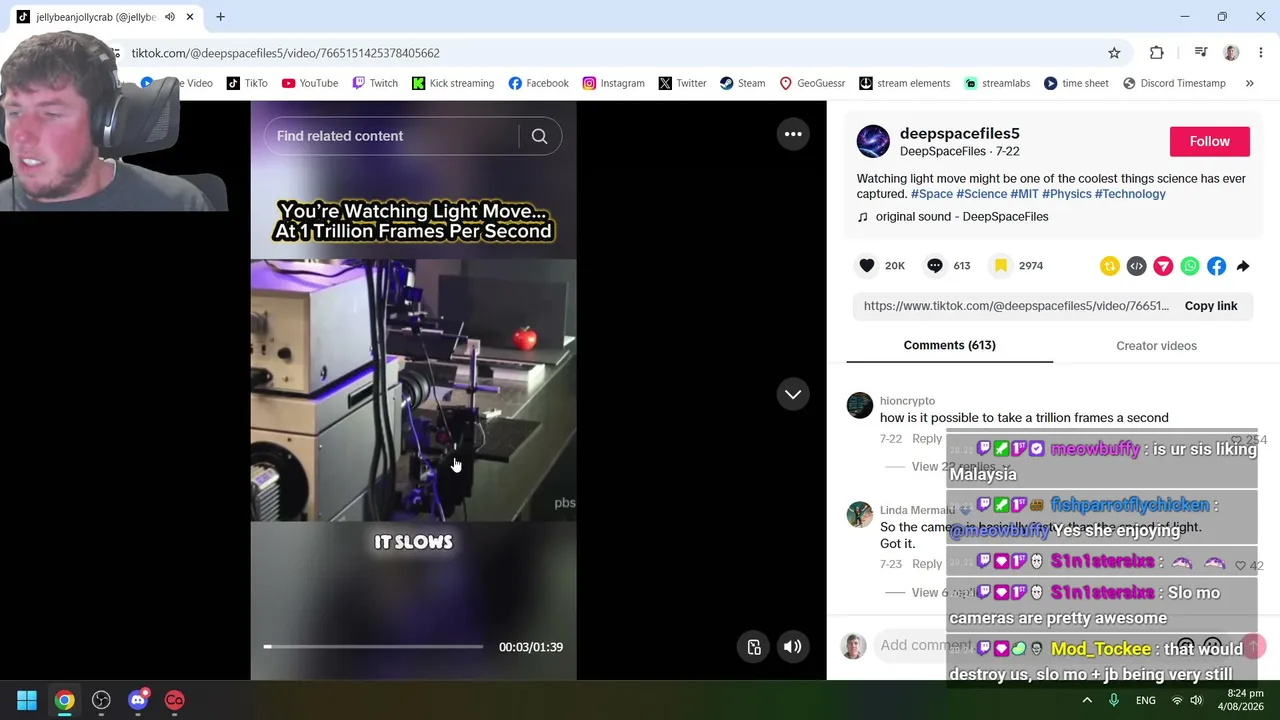Like the video with the heart icon

[x=867, y=265]
